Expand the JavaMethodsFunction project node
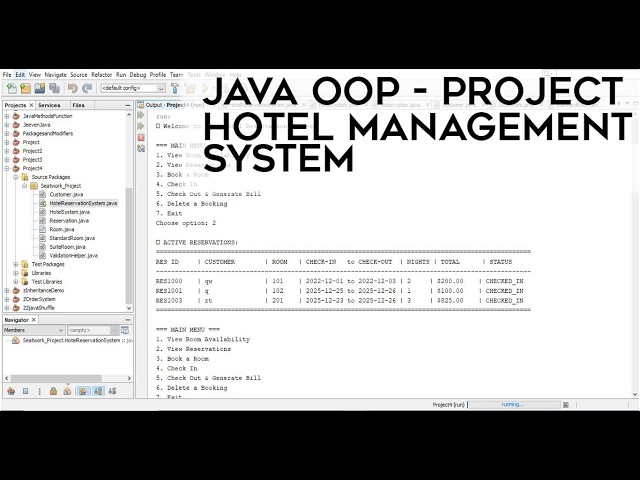 pyautogui.click(x=7, y=116)
